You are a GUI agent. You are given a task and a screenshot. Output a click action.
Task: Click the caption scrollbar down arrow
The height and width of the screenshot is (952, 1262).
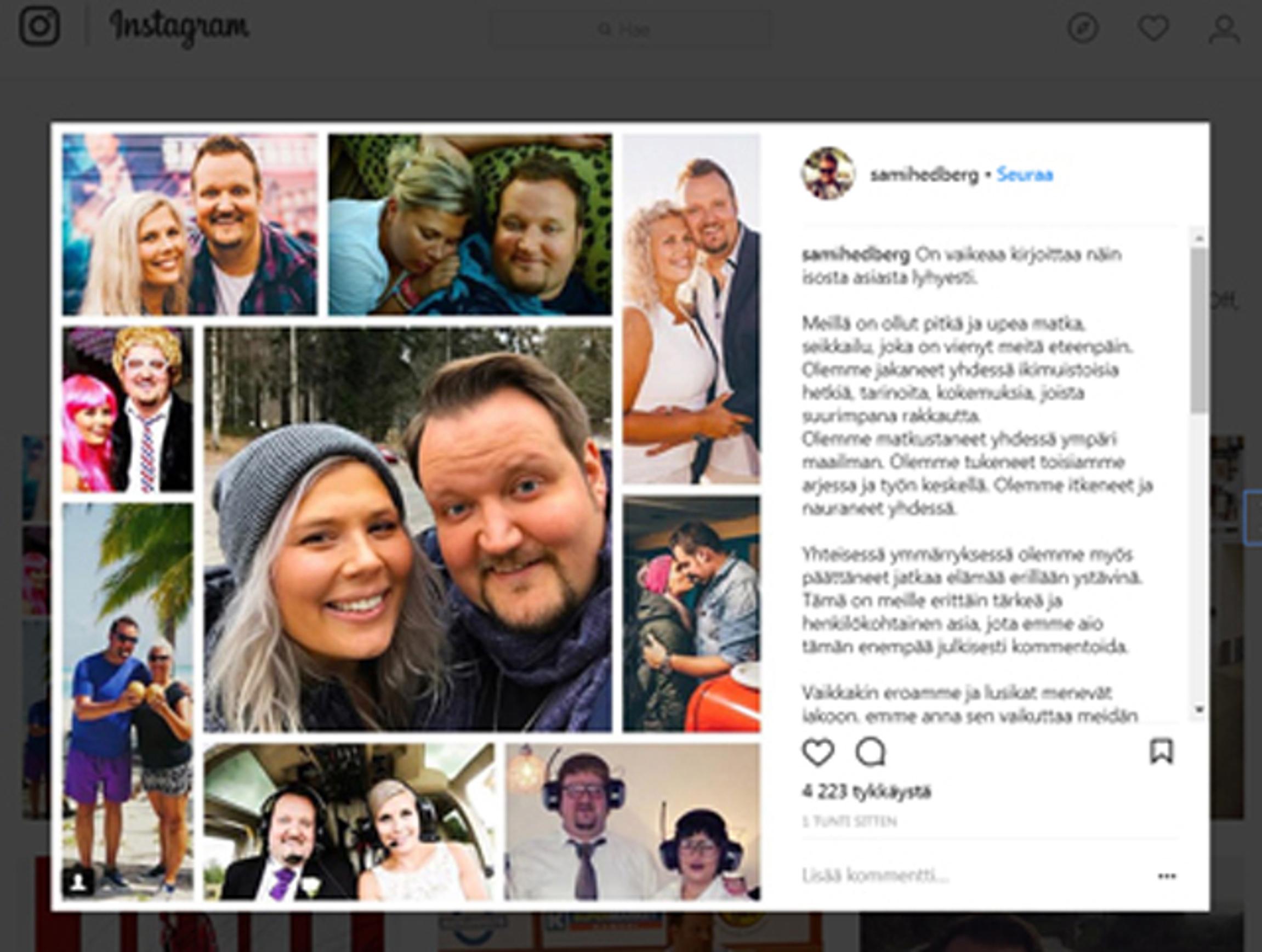coord(1198,710)
